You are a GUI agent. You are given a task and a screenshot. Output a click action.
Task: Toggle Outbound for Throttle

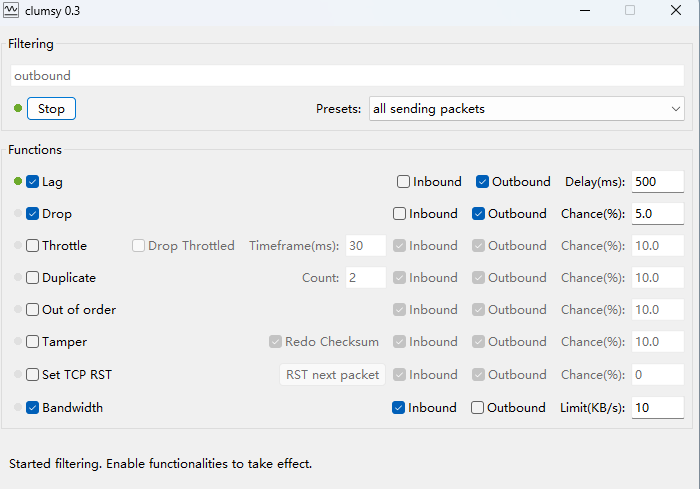pos(478,246)
